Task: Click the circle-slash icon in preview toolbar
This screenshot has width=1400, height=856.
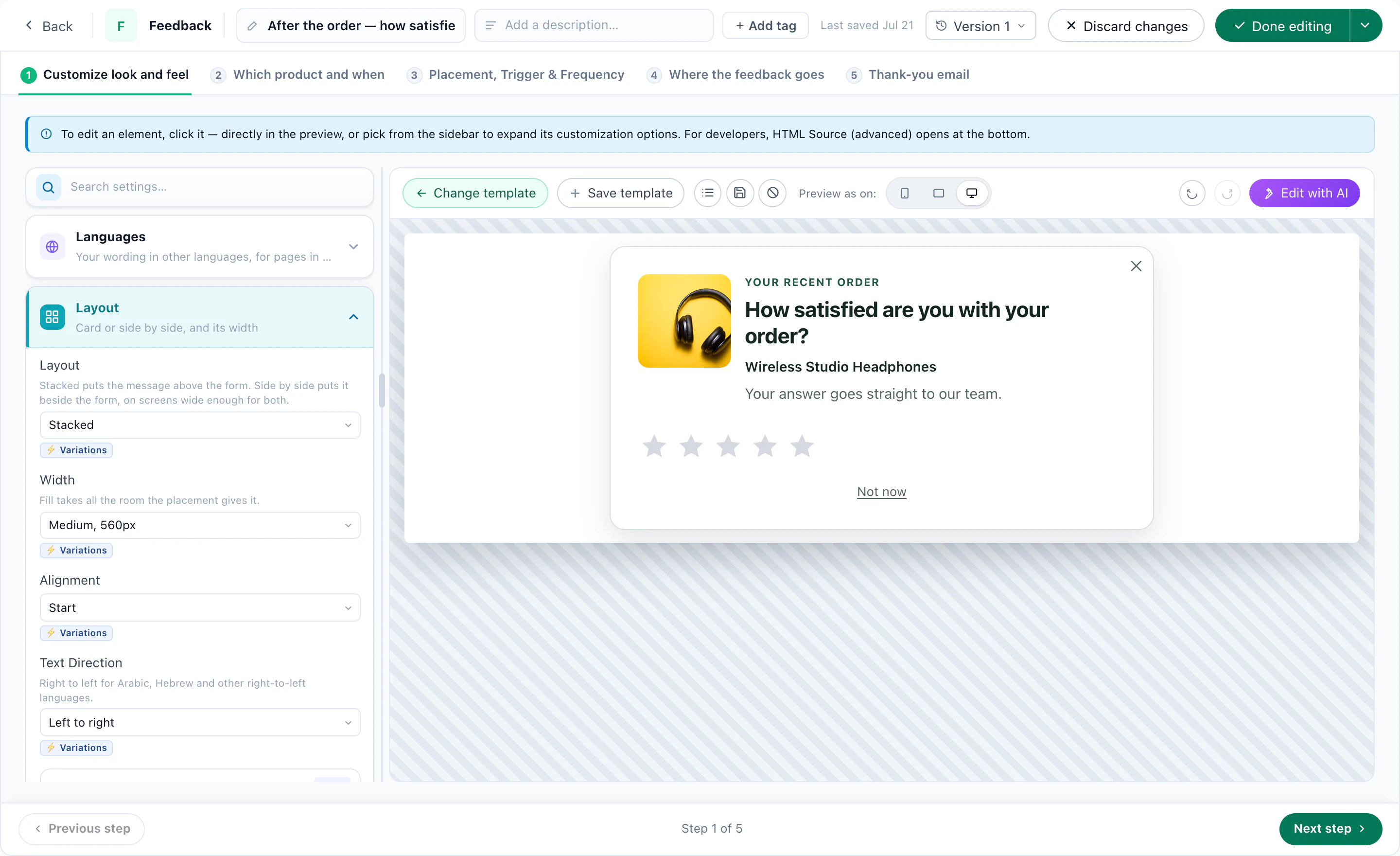Action: [x=773, y=193]
